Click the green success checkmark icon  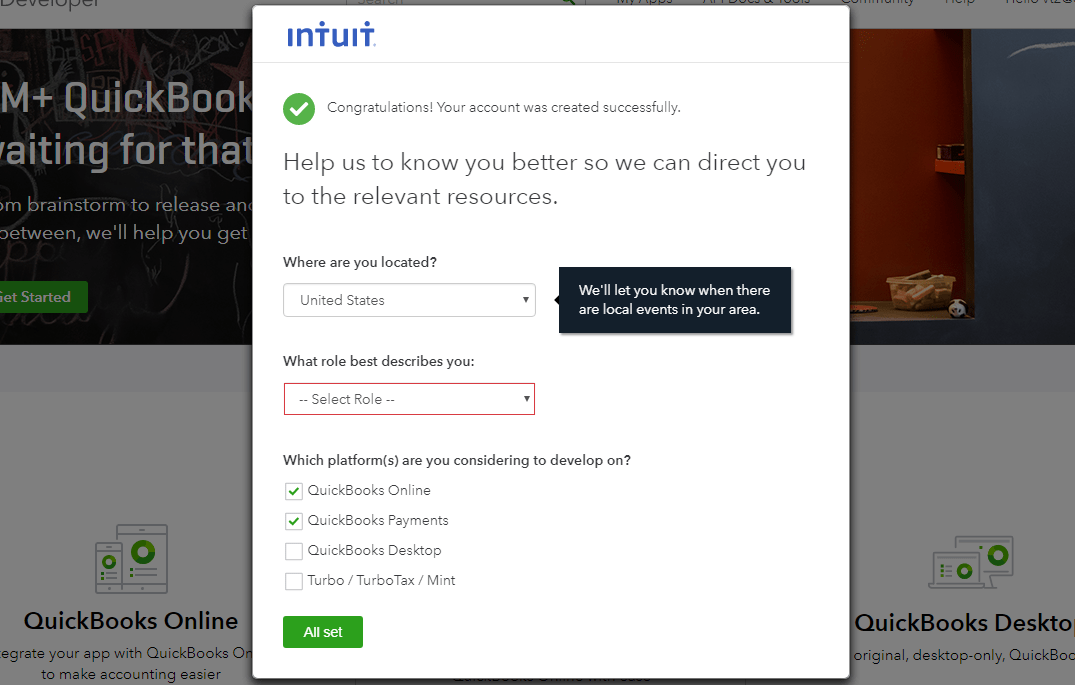298,108
